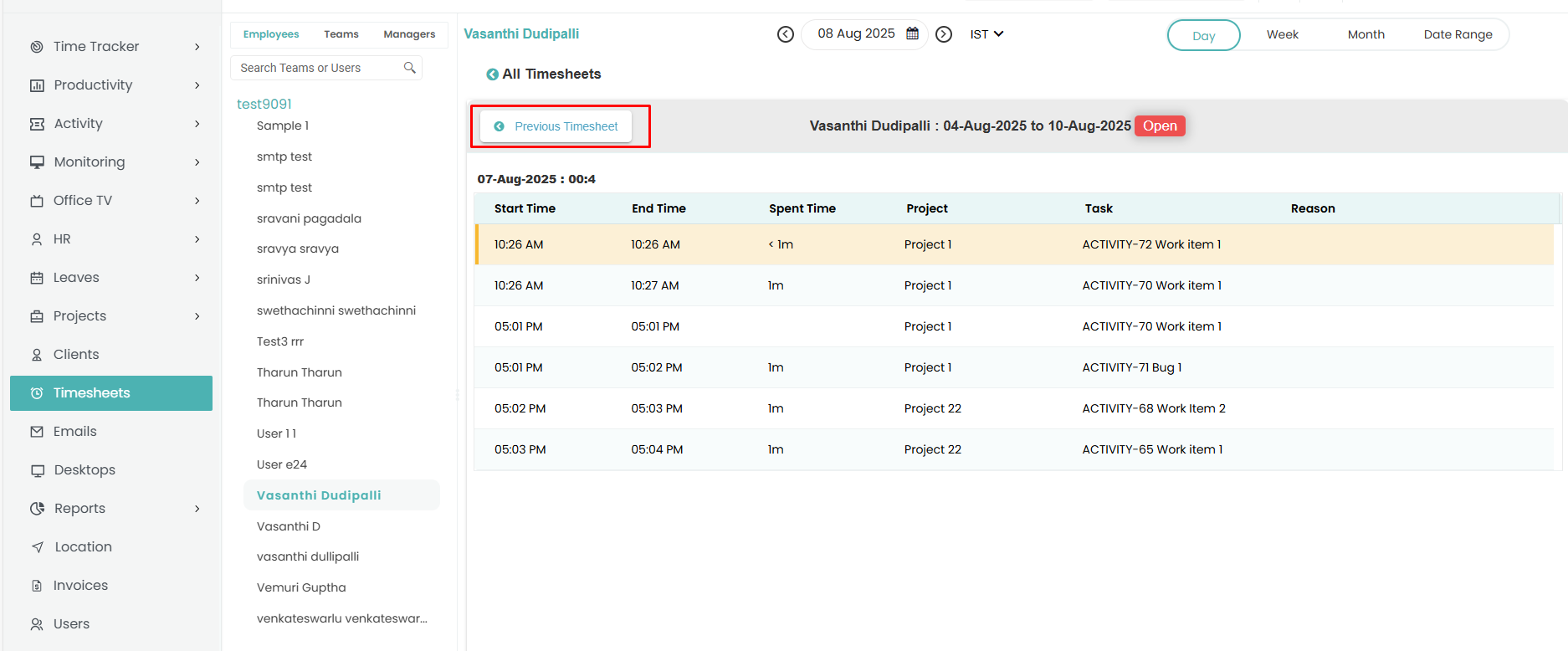1568x651 pixels.
Task: Switch to the Employees tab
Action: [x=271, y=34]
